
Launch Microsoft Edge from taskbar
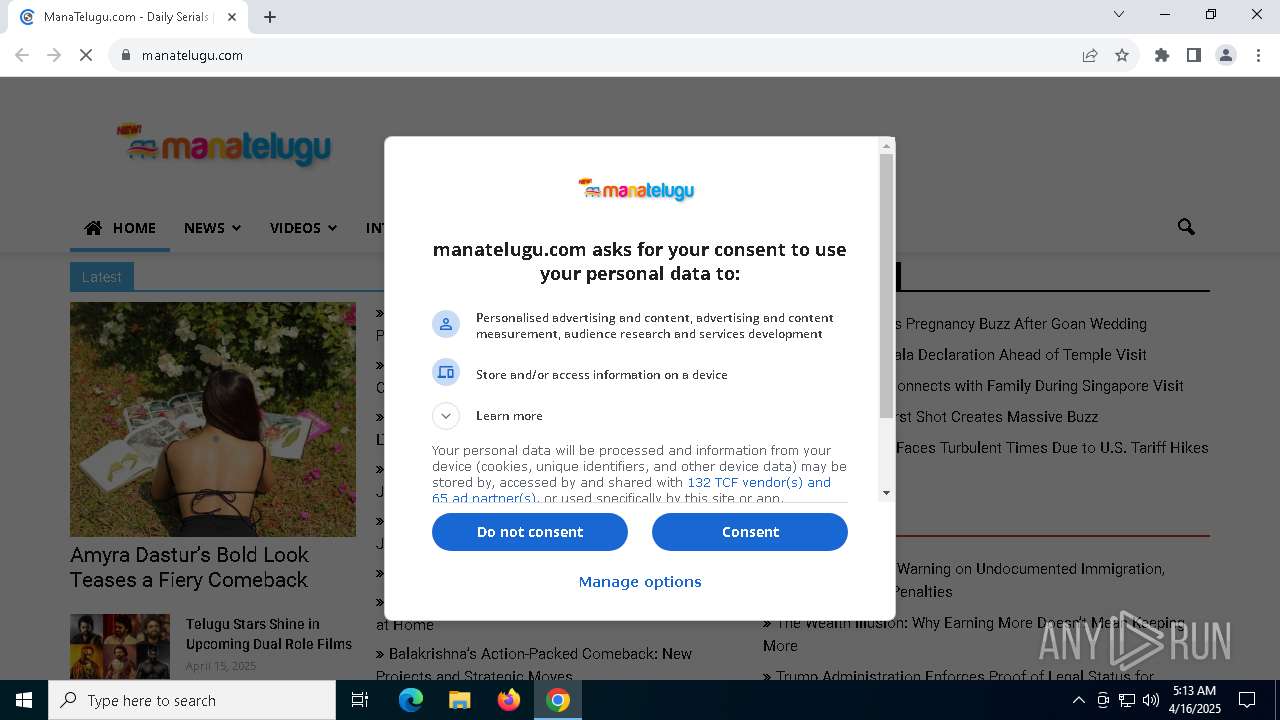[411, 700]
